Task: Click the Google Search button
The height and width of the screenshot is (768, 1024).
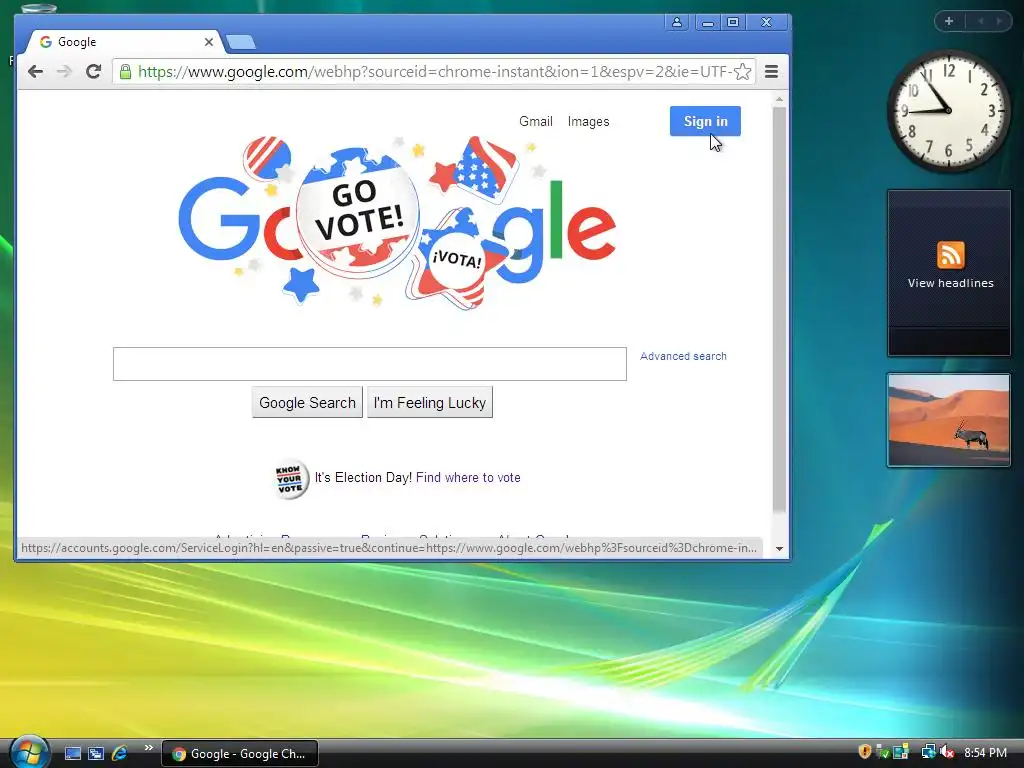Action: (307, 402)
